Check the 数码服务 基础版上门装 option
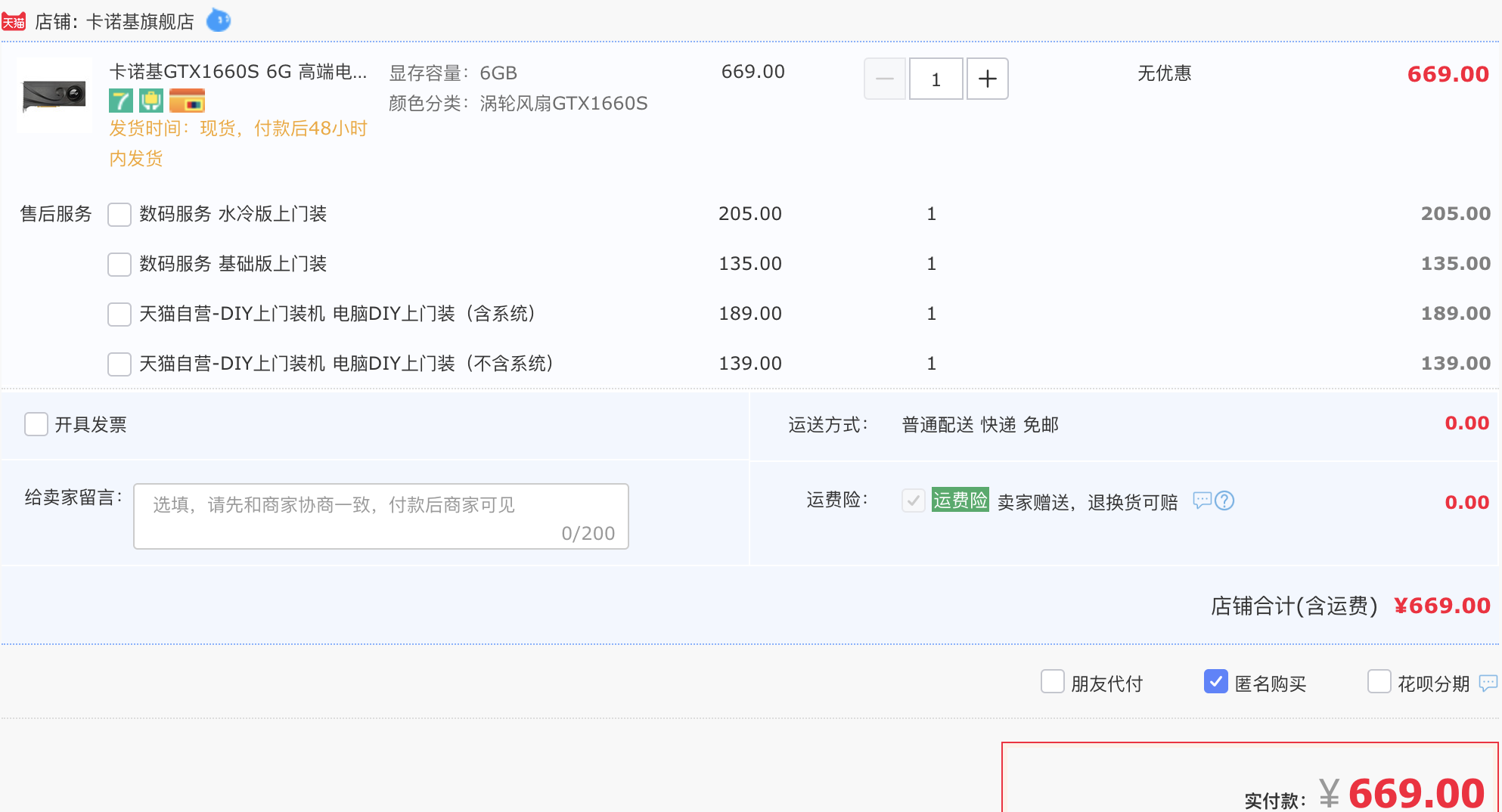Viewport: 1502px width, 812px height. (119, 265)
